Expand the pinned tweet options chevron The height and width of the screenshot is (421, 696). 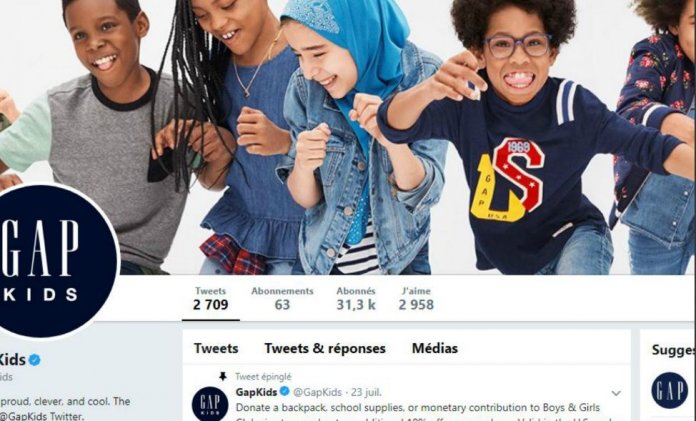(x=616, y=393)
